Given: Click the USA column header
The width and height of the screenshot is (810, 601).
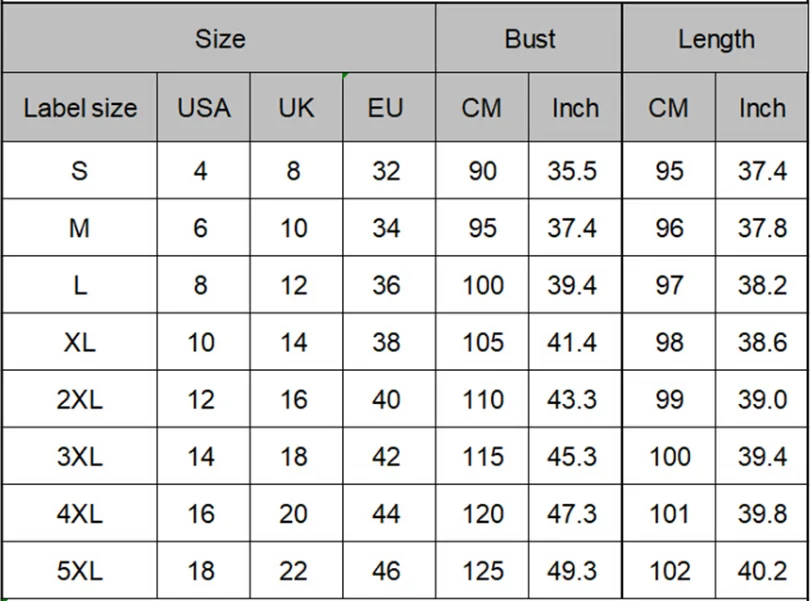Looking at the screenshot, I should pos(203,108).
